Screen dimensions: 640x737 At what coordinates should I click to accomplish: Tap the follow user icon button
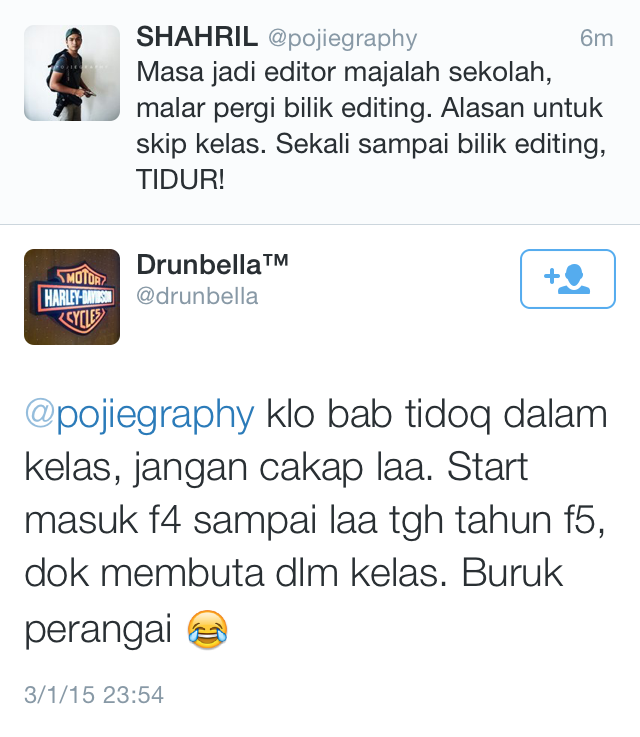coord(568,279)
